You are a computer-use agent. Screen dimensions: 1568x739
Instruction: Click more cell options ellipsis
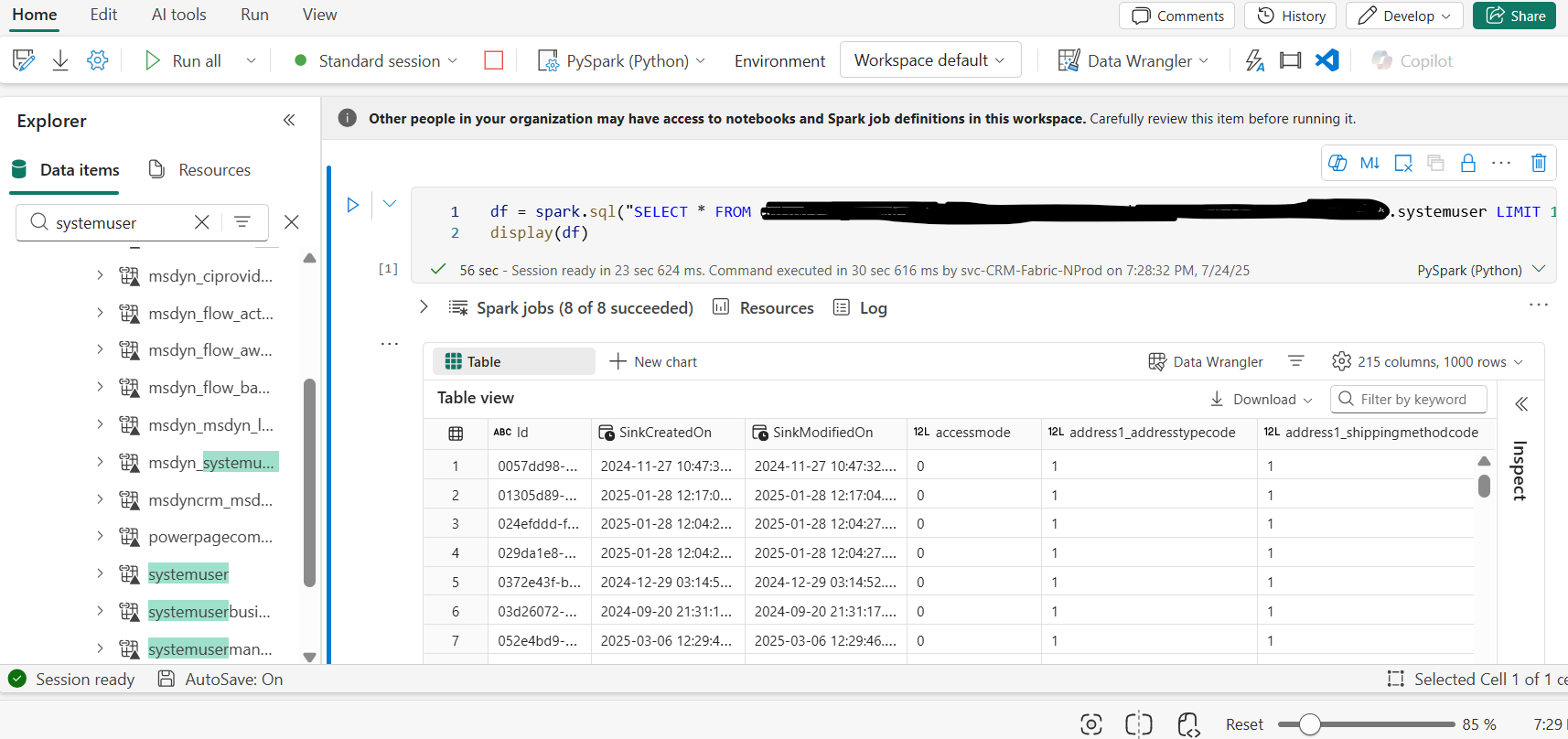pos(1501,163)
